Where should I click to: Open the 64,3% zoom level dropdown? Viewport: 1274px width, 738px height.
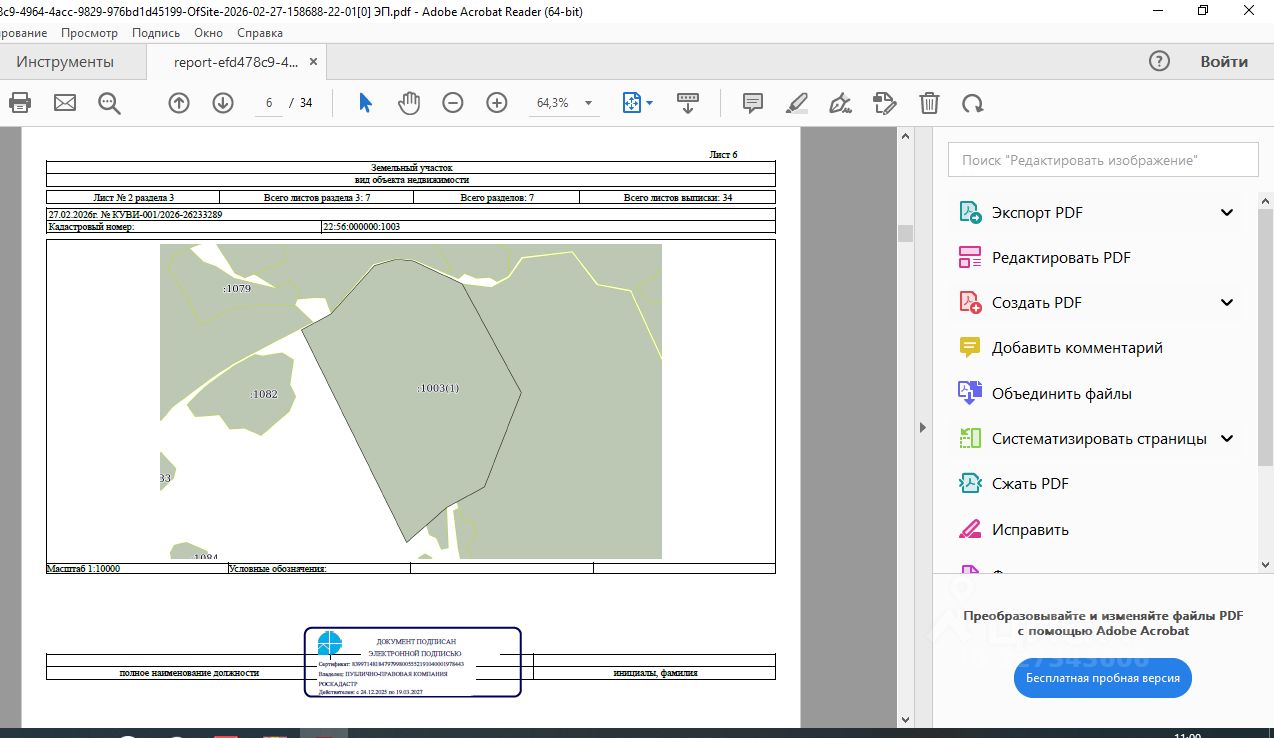pos(588,103)
